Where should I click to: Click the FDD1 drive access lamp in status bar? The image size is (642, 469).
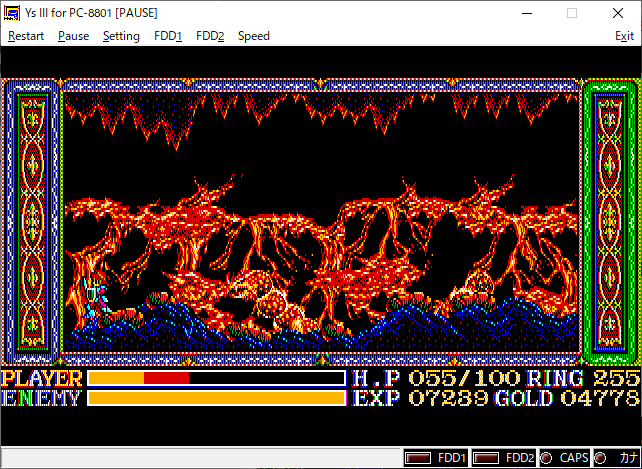(x=418, y=458)
